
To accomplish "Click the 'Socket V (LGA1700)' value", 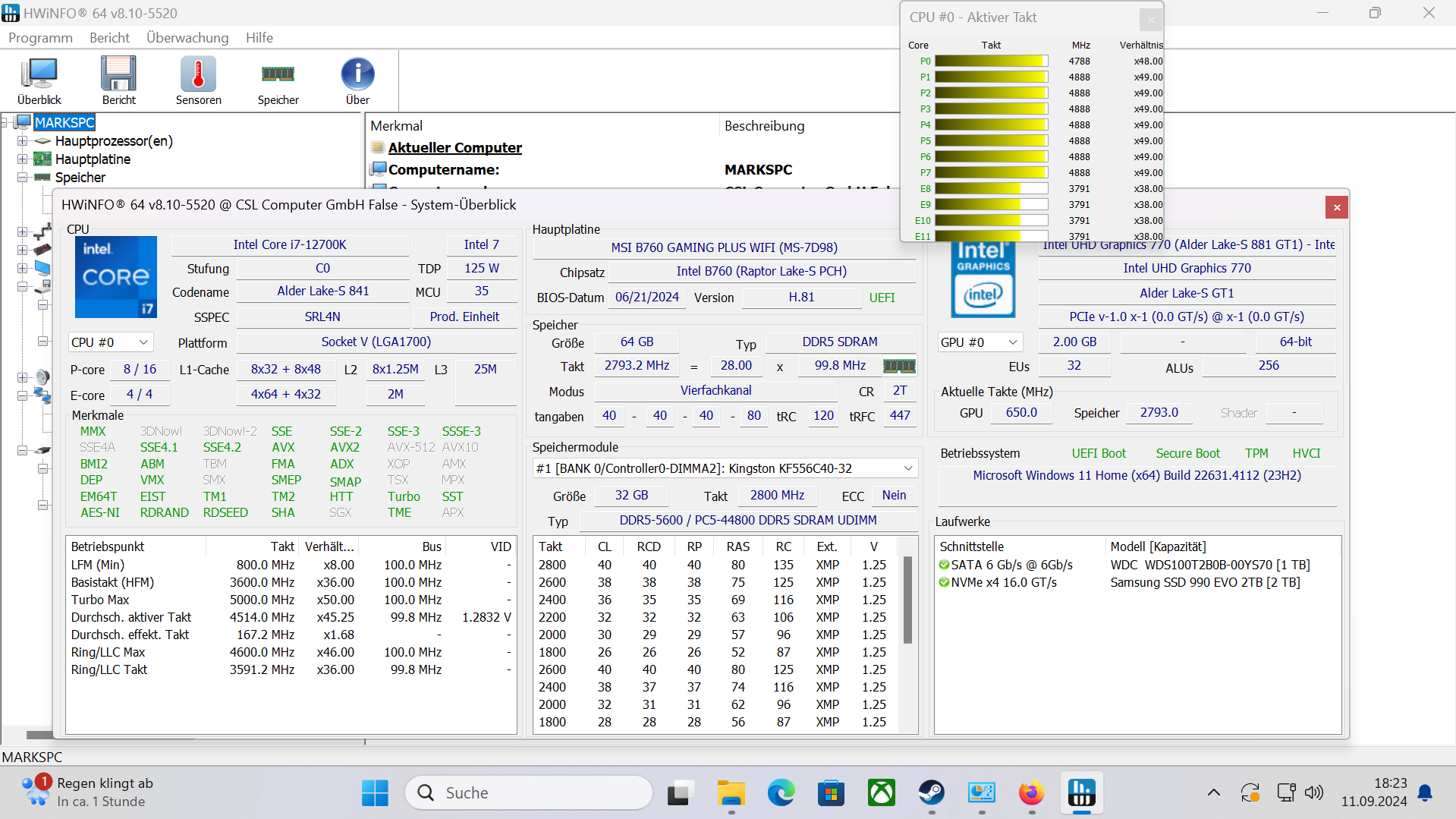I will click(376, 342).
